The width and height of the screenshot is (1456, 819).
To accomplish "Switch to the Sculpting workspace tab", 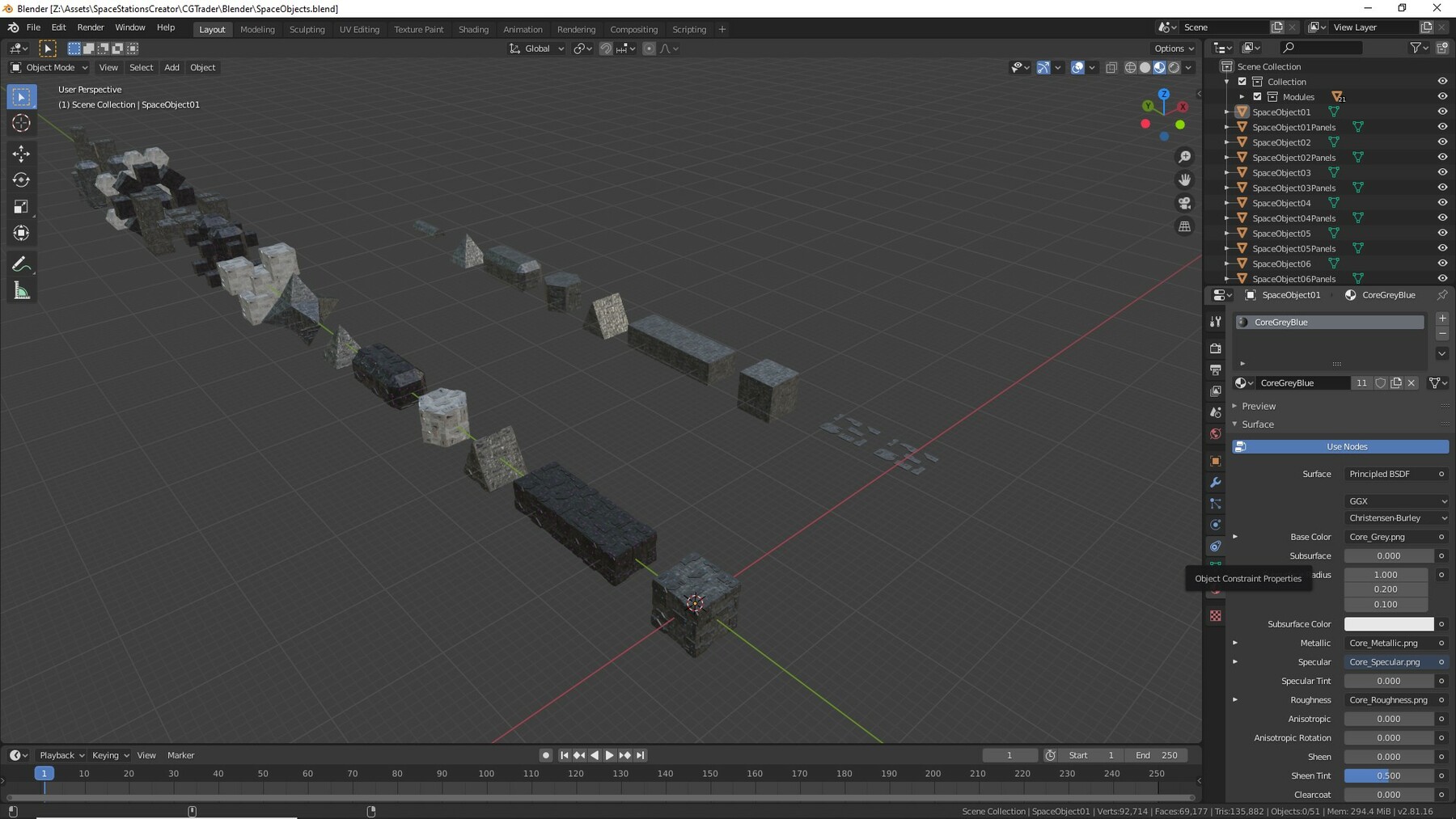I will point(307,29).
